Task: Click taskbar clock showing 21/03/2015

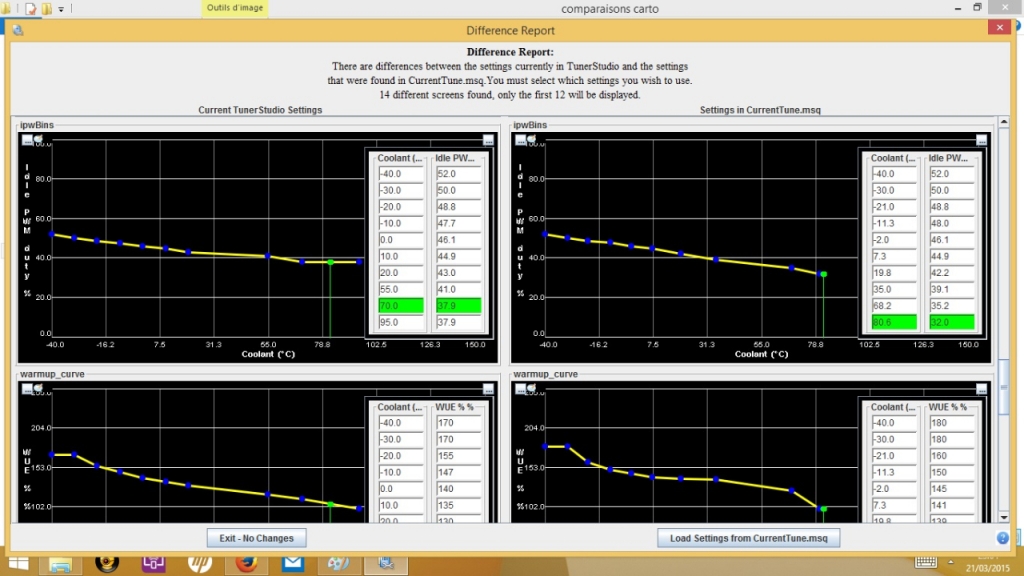Action: click(x=987, y=564)
